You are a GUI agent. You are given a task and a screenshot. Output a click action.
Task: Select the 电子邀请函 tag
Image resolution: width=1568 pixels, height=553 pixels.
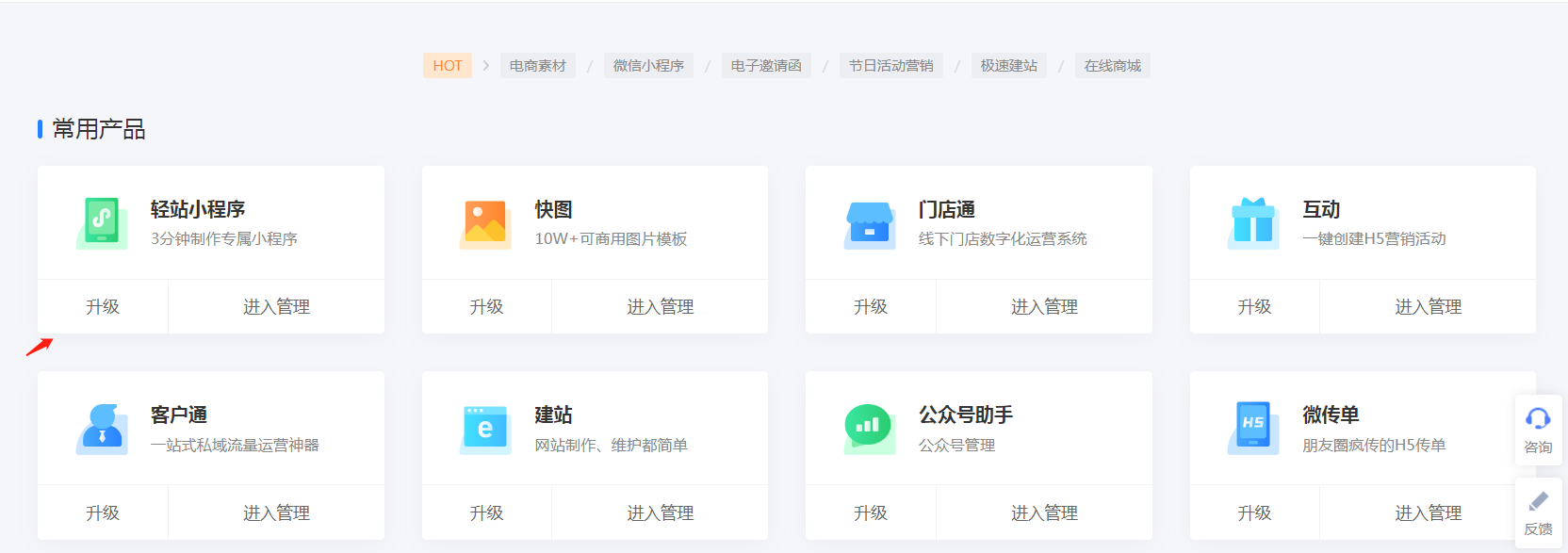pos(766,66)
